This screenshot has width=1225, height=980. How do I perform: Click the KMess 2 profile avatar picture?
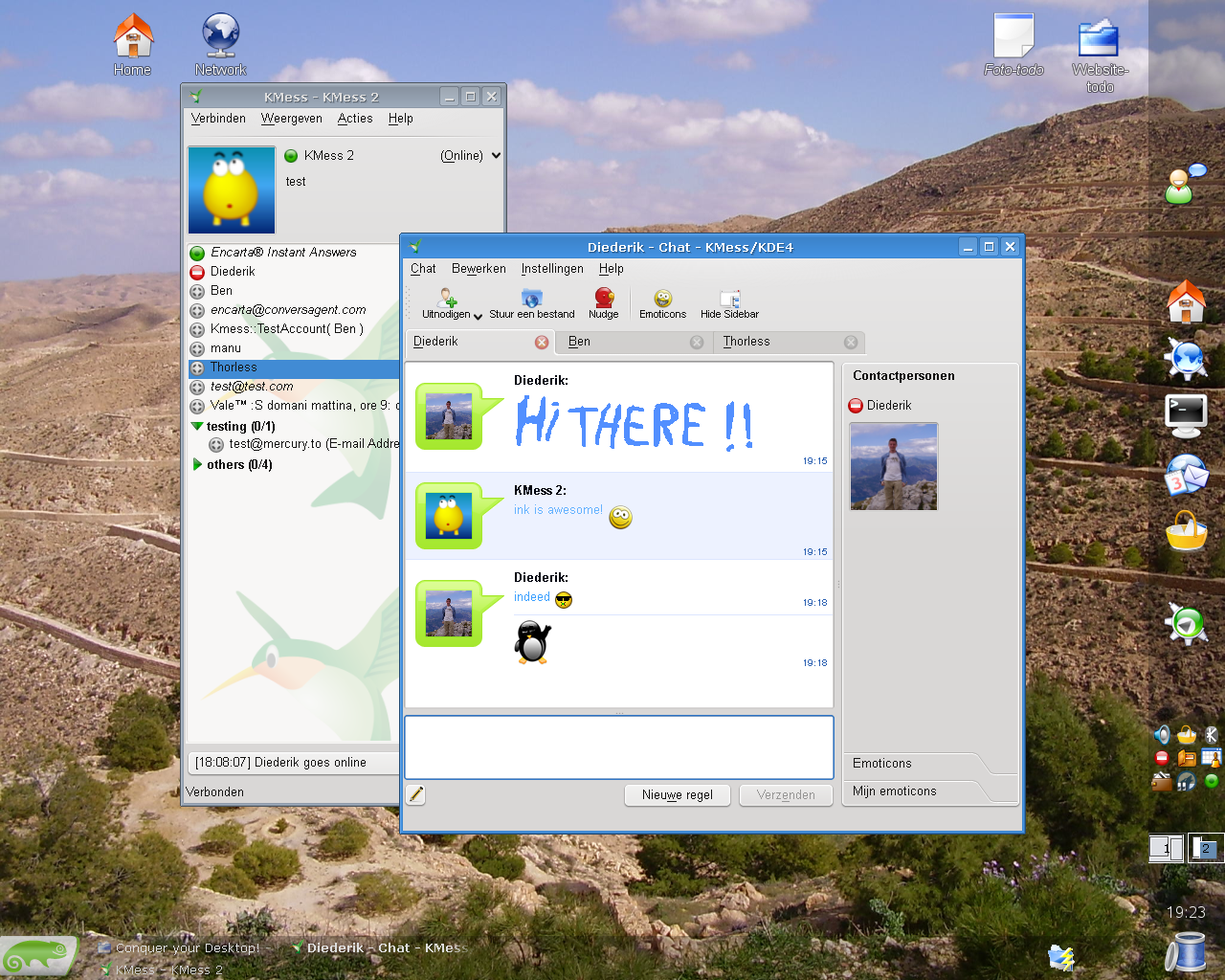pos(232,189)
